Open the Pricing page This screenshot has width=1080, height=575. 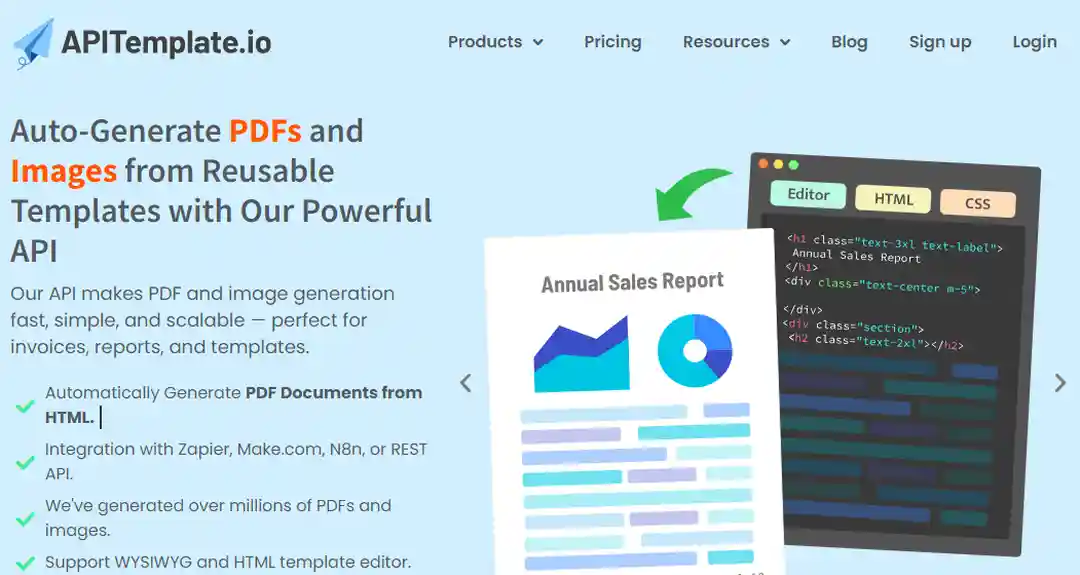[x=612, y=42]
